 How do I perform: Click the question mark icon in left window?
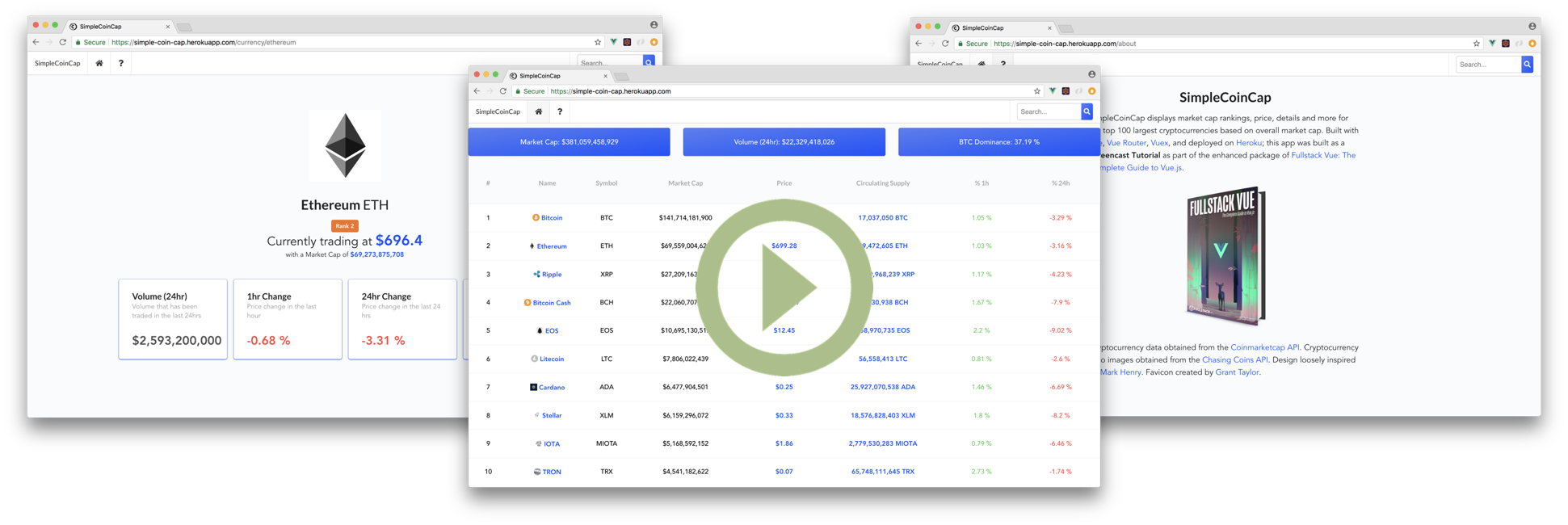pos(121,63)
